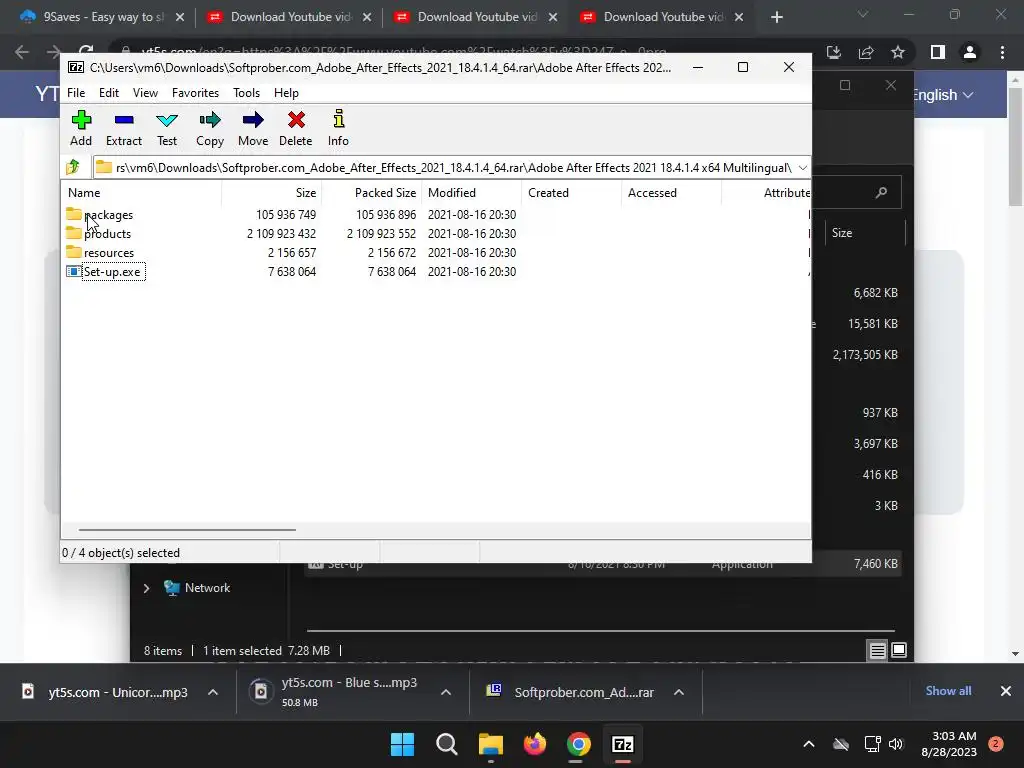Click the 105 936 749 size value
The image size is (1024, 768).
[285, 215]
